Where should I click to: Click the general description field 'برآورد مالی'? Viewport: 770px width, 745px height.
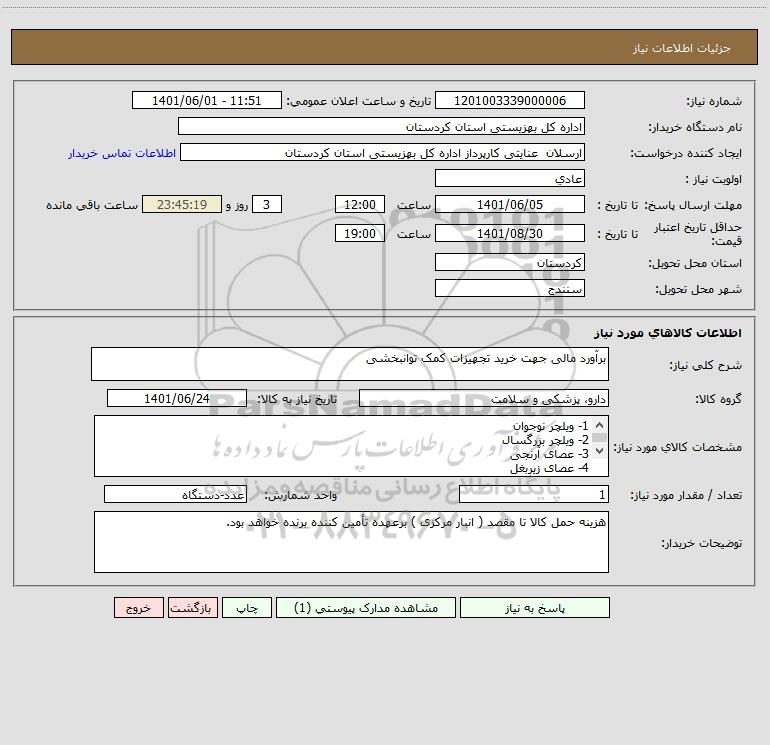click(350, 364)
